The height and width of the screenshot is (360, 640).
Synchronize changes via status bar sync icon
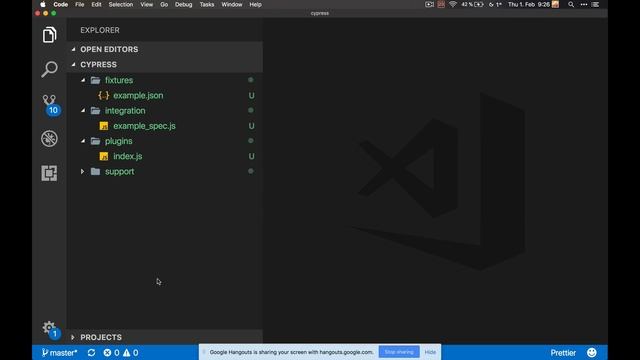click(91, 353)
